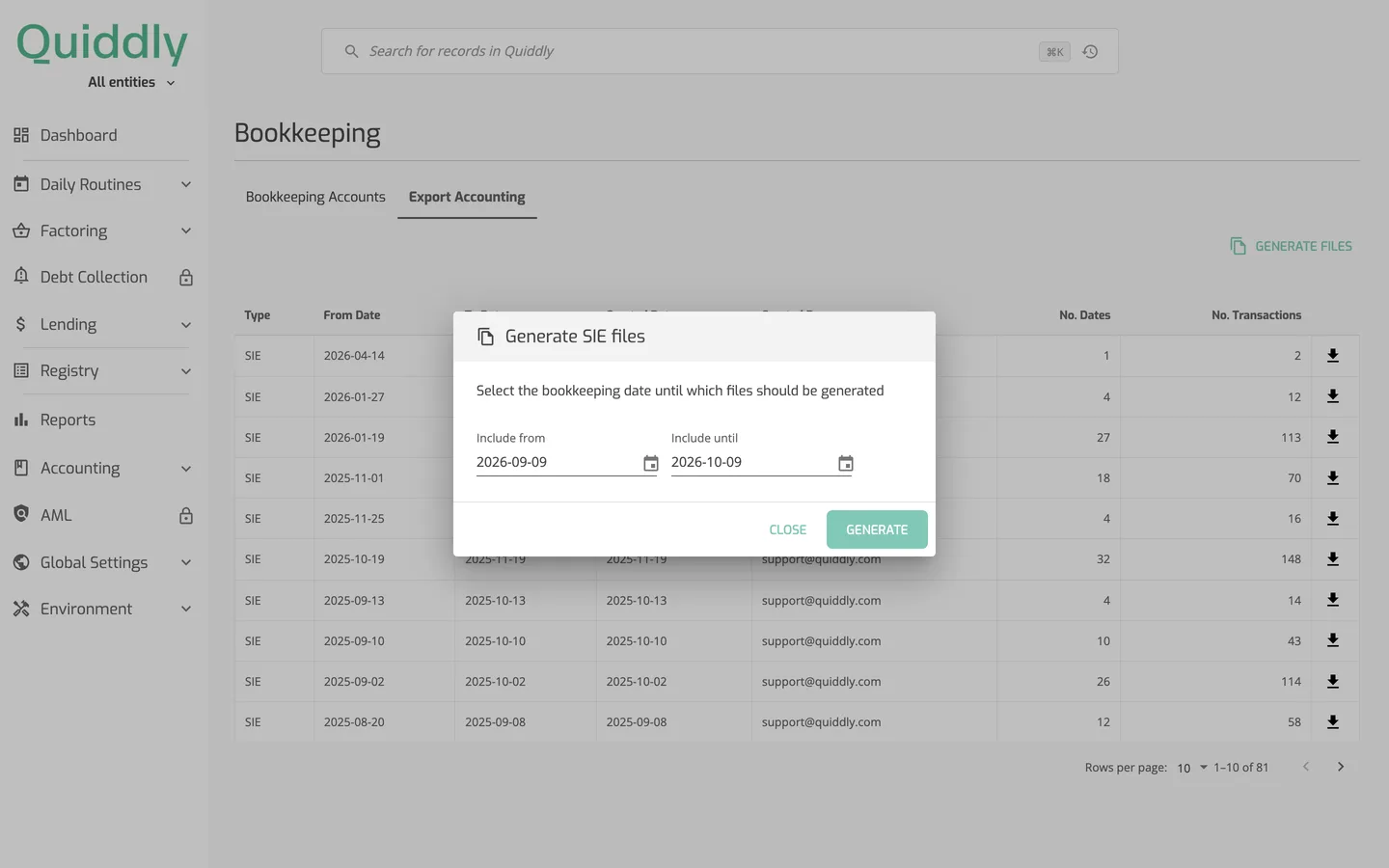The width and height of the screenshot is (1389, 868).
Task: Expand the Registry menu
Action: [186, 371]
